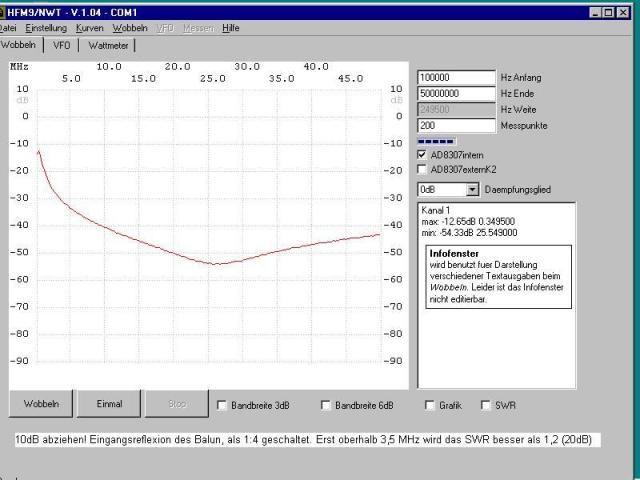The width and height of the screenshot is (640, 480).
Task: Click the blue sweep progress bar
Action: [435, 141]
